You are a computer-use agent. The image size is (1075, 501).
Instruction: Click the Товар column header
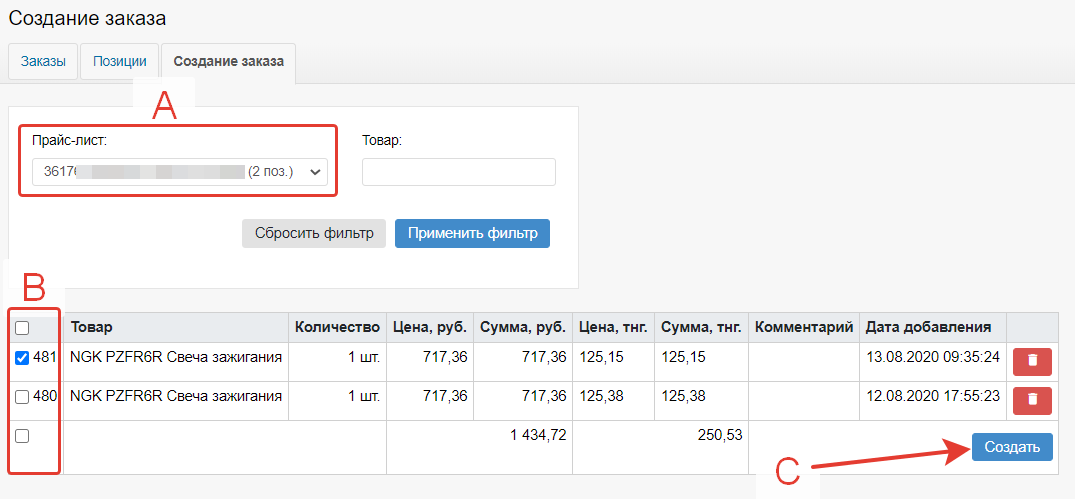(x=92, y=327)
